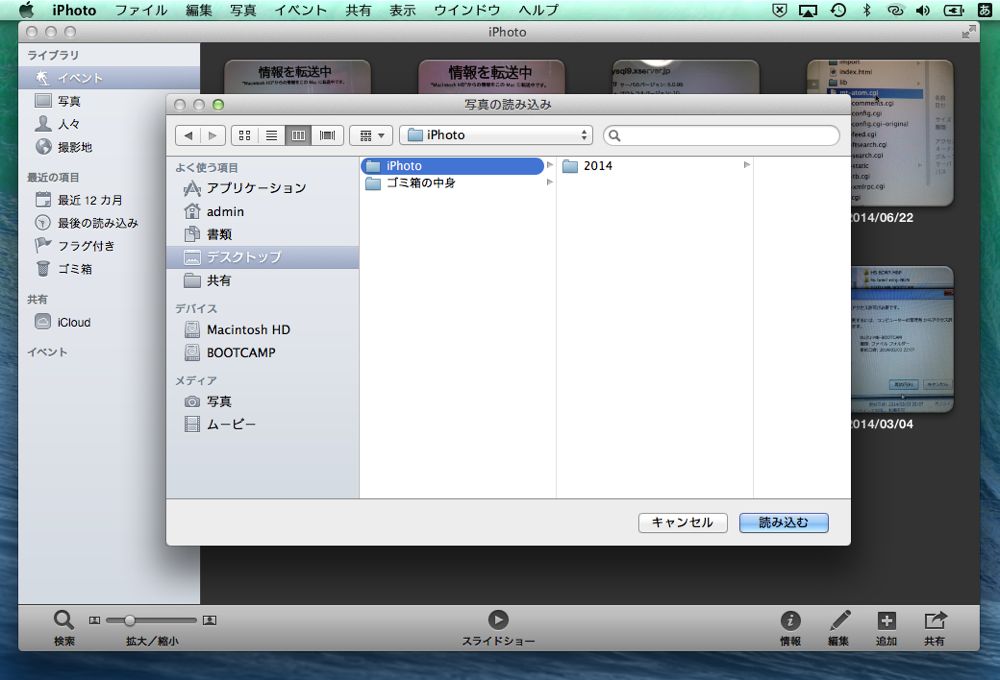Open the 表示 menu
1000x680 pixels.
click(402, 10)
